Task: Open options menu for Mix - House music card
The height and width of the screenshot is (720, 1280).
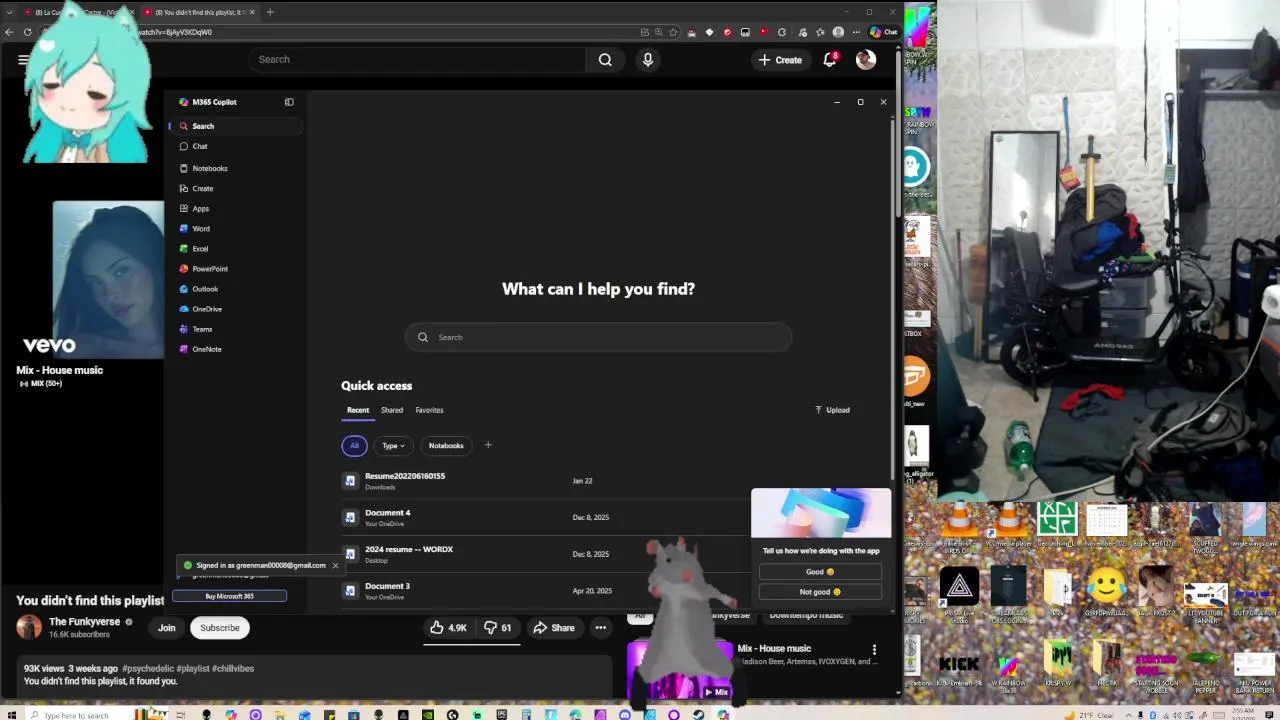Action: 874,650
